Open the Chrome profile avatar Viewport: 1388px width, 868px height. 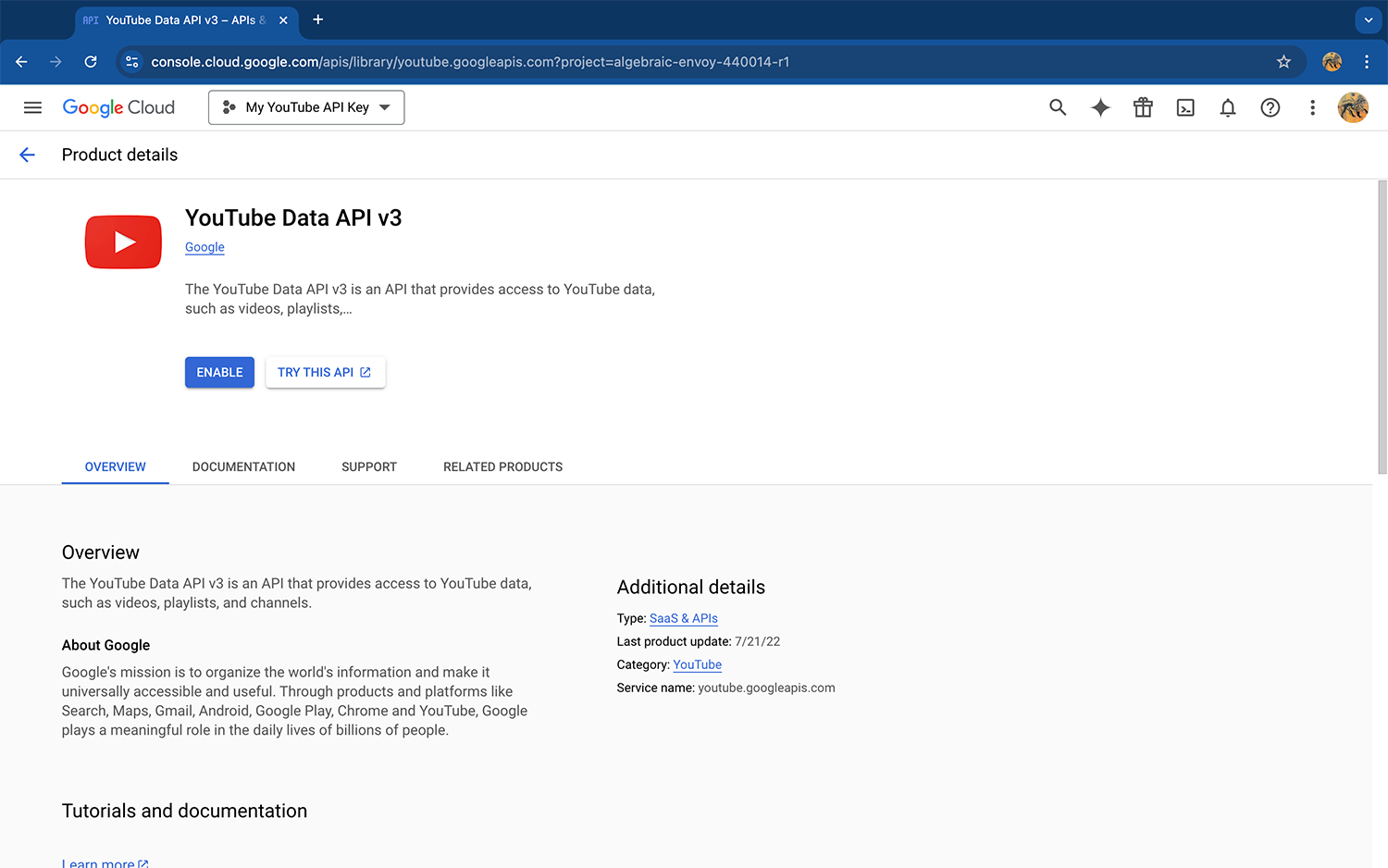click(x=1332, y=62)
